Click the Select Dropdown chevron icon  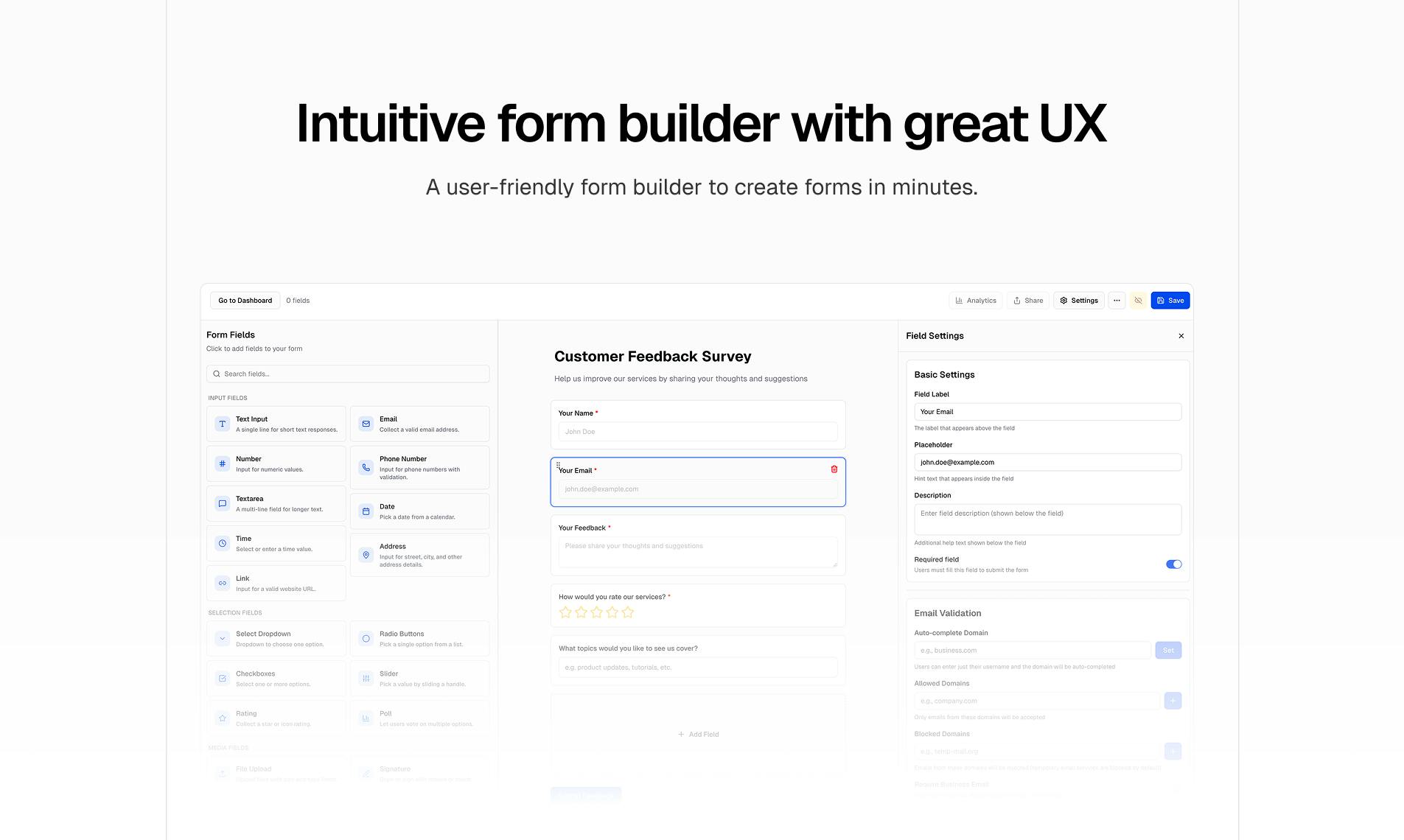point(222,638)
